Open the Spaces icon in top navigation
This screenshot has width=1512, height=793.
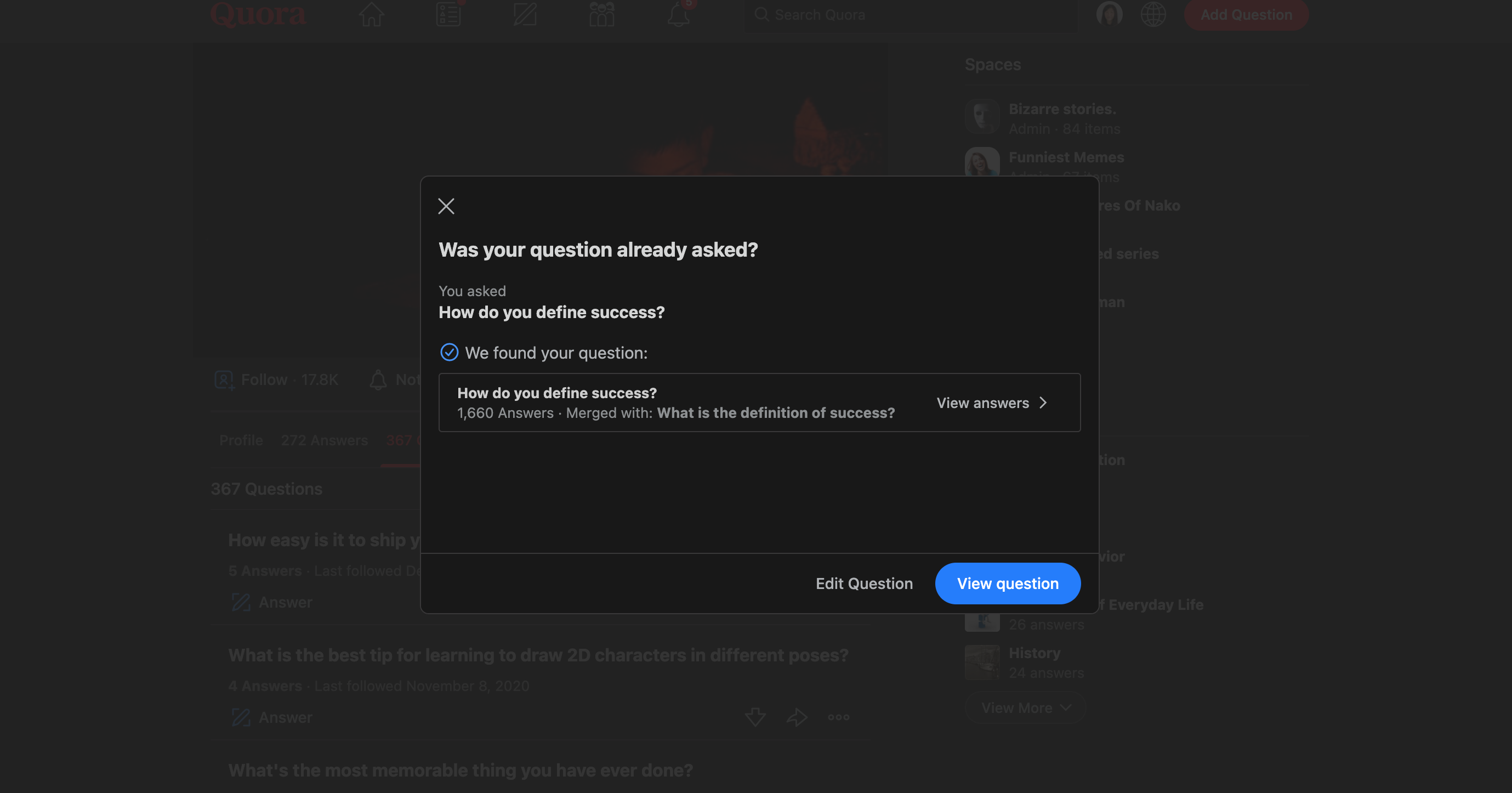(x=601, y=15)
